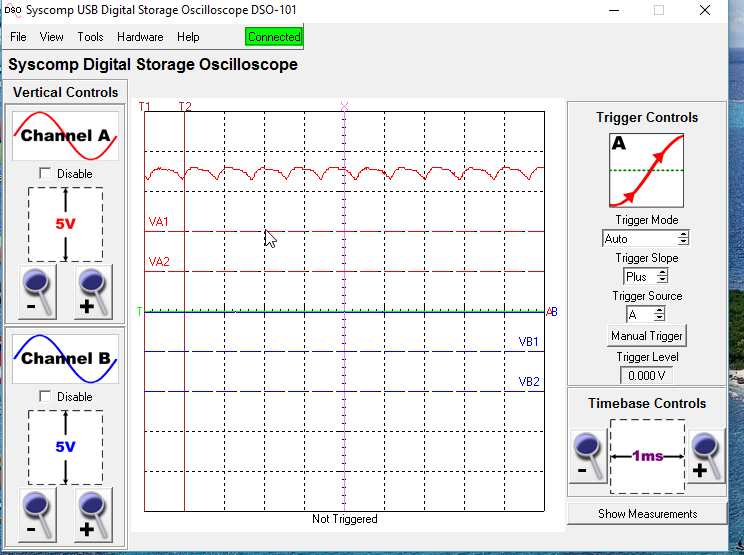This screenshot has height=555, width=744.
Task: Click the Channel B 5V scale display
Action: (65, 447)
